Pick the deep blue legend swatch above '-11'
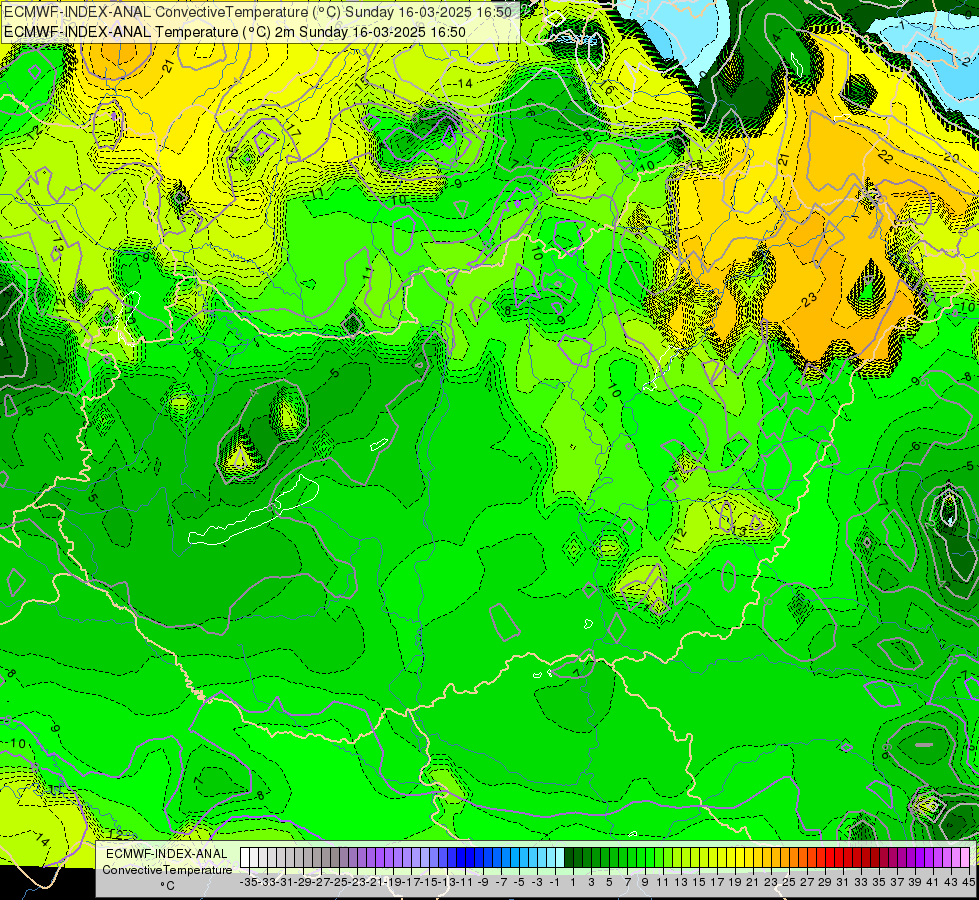 [470, 857]
